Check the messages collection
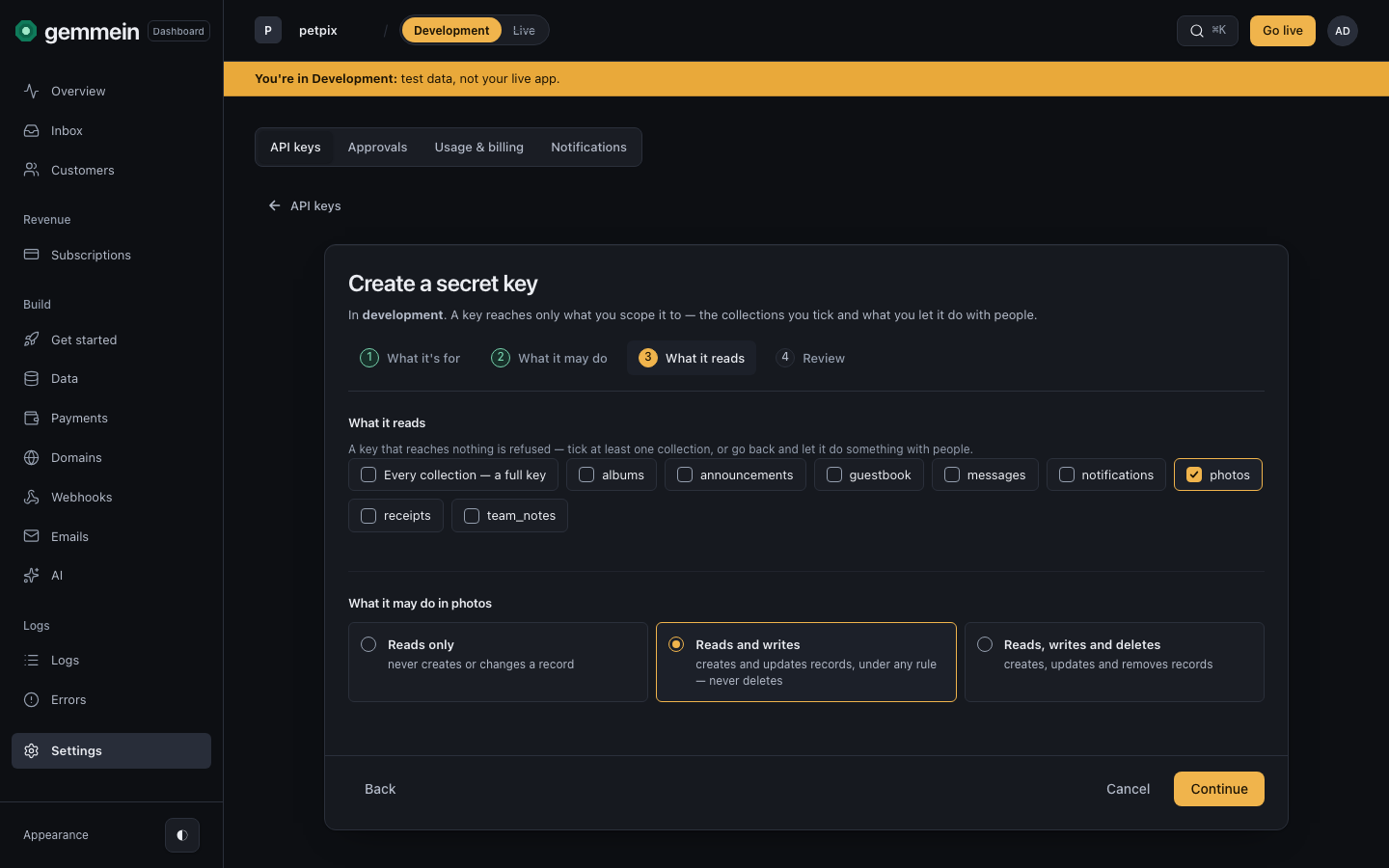1389x868 pixels. (x=952, y=475)
